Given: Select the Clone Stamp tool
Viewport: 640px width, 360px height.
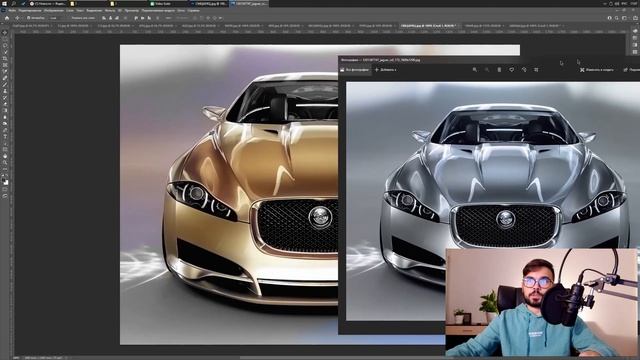Looking at the screenshot, I should [x=5, y=91].
